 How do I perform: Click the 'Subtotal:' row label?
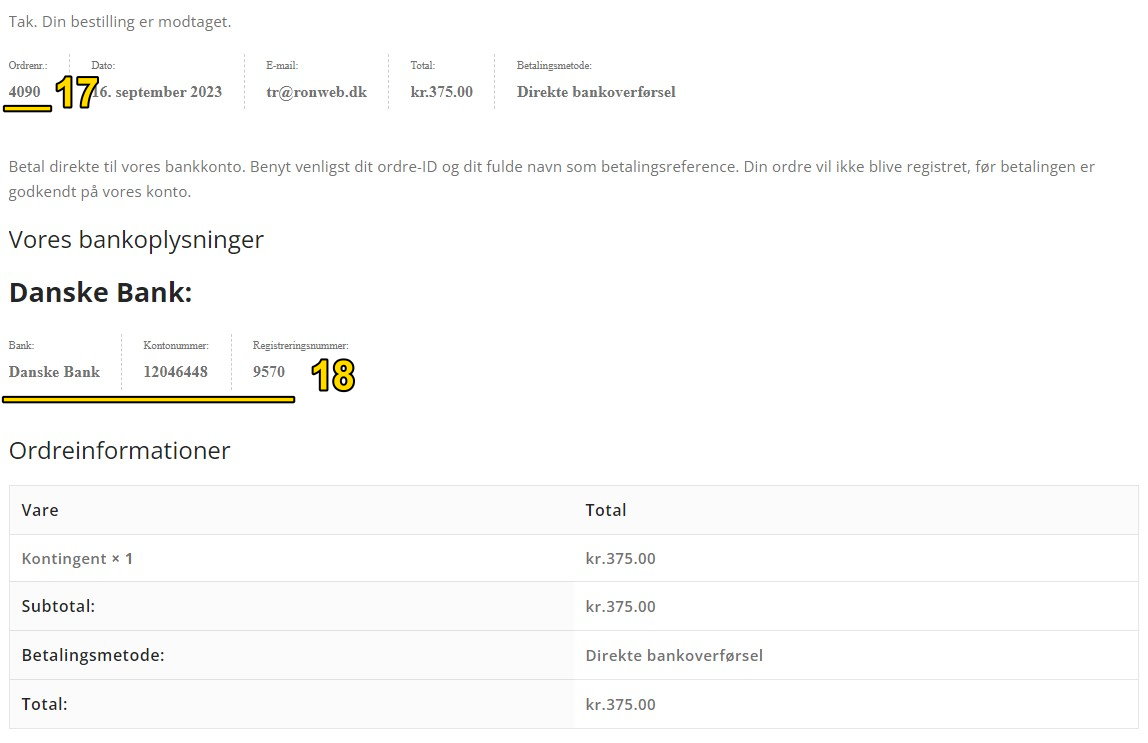click(58, 606)
